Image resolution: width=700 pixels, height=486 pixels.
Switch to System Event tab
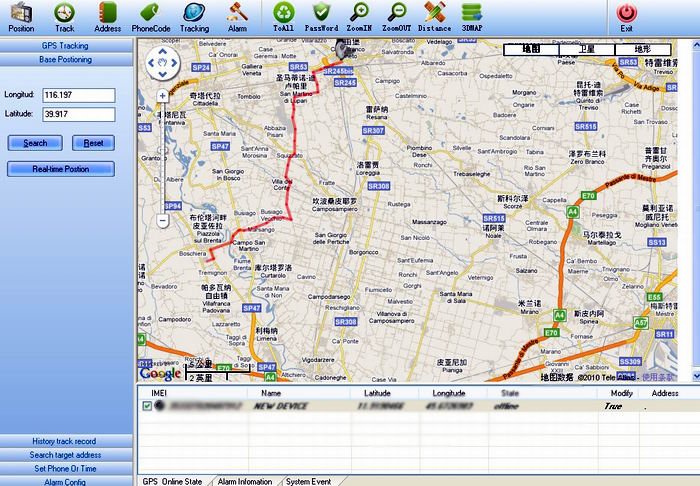309,481
